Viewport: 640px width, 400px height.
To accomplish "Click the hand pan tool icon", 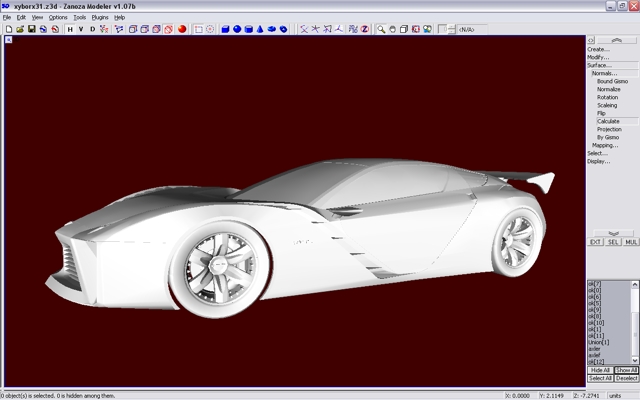I will tap(392, 29).
